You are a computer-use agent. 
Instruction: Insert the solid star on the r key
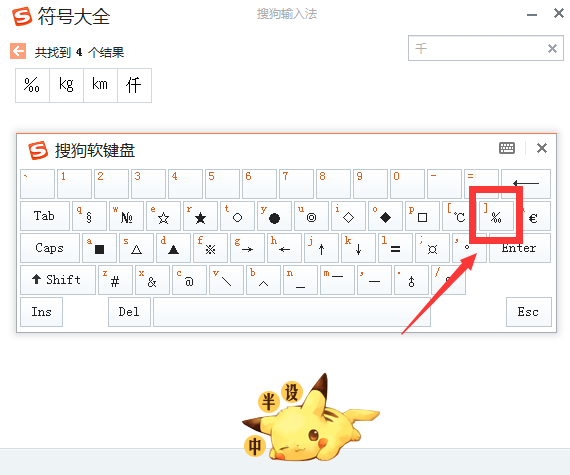[200, 216]
